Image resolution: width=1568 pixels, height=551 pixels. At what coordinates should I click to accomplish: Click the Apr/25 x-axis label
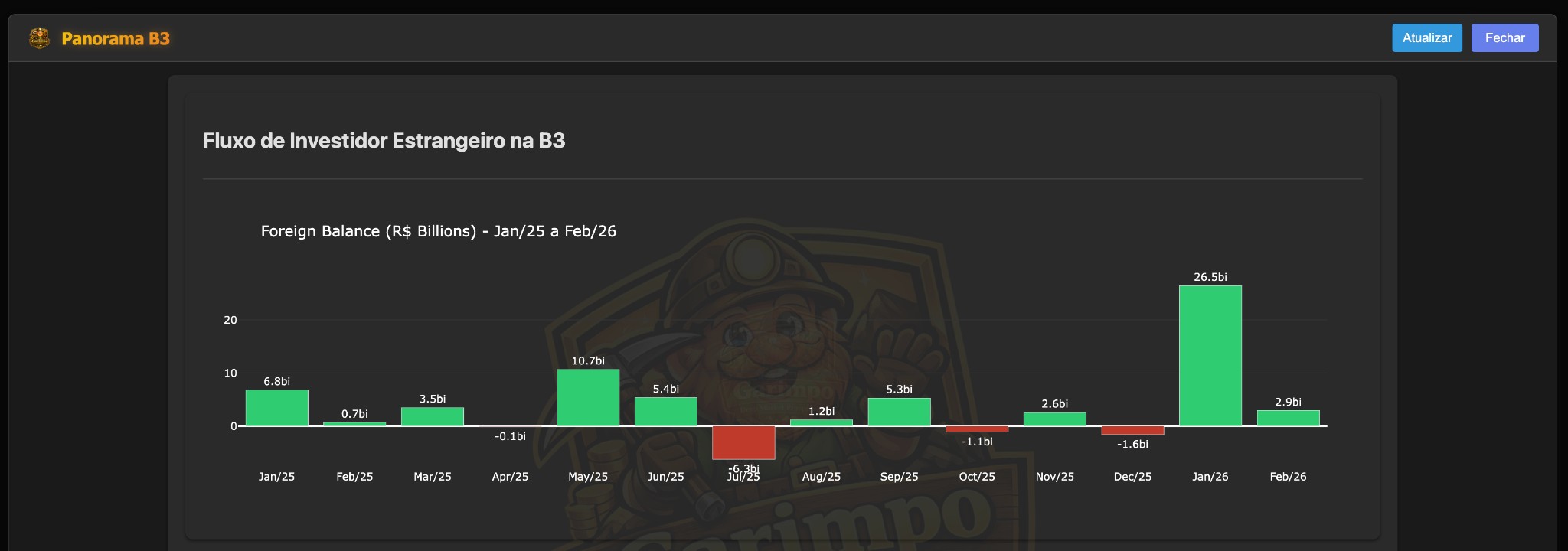(510, 477)
